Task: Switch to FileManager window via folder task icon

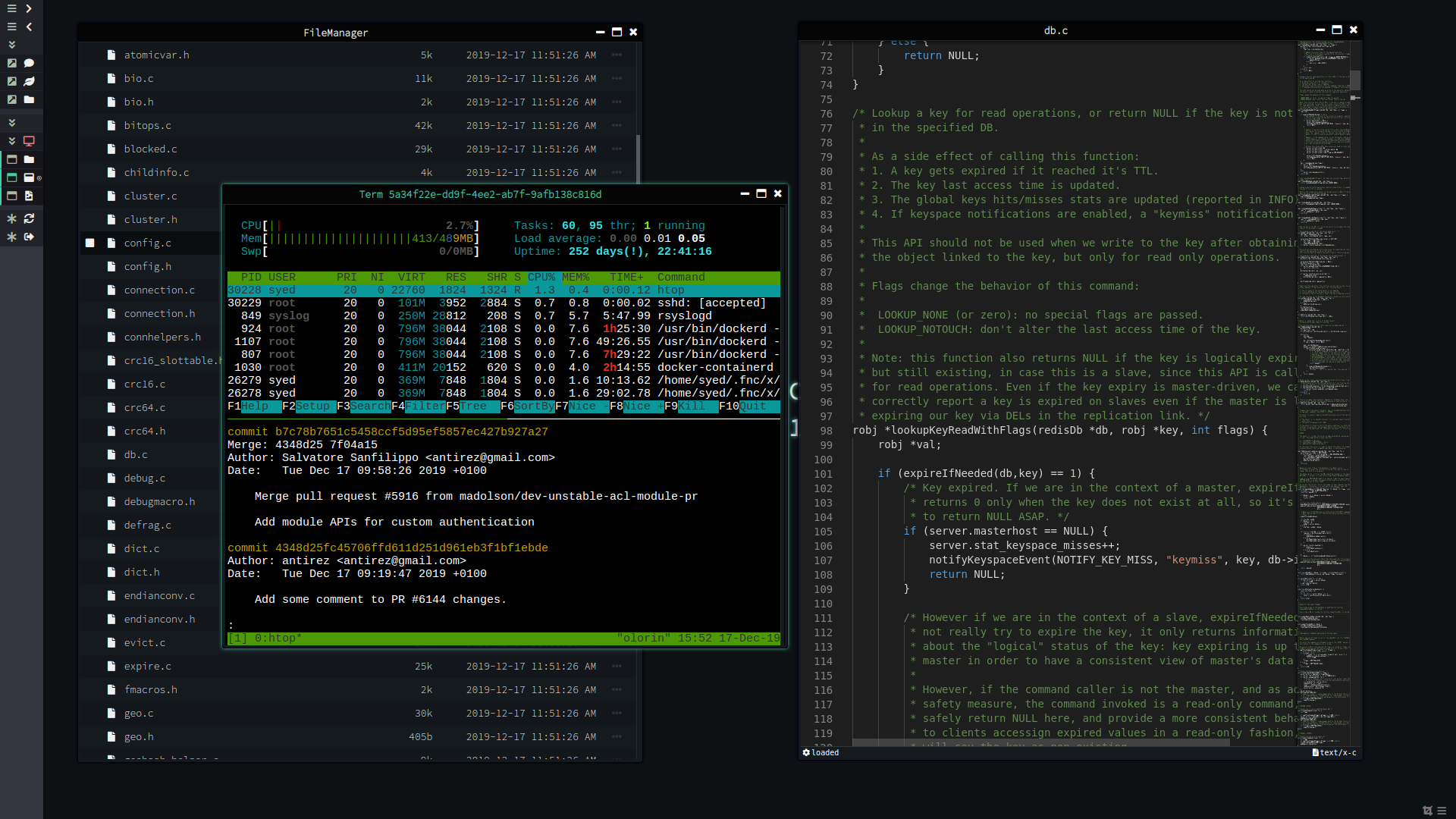Action: (29, 159)
